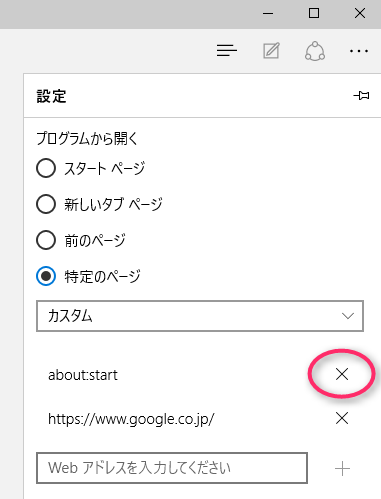381x499 pixels.
Task: Select the スタート ページ radio option
Action: [x=46, y=168]
